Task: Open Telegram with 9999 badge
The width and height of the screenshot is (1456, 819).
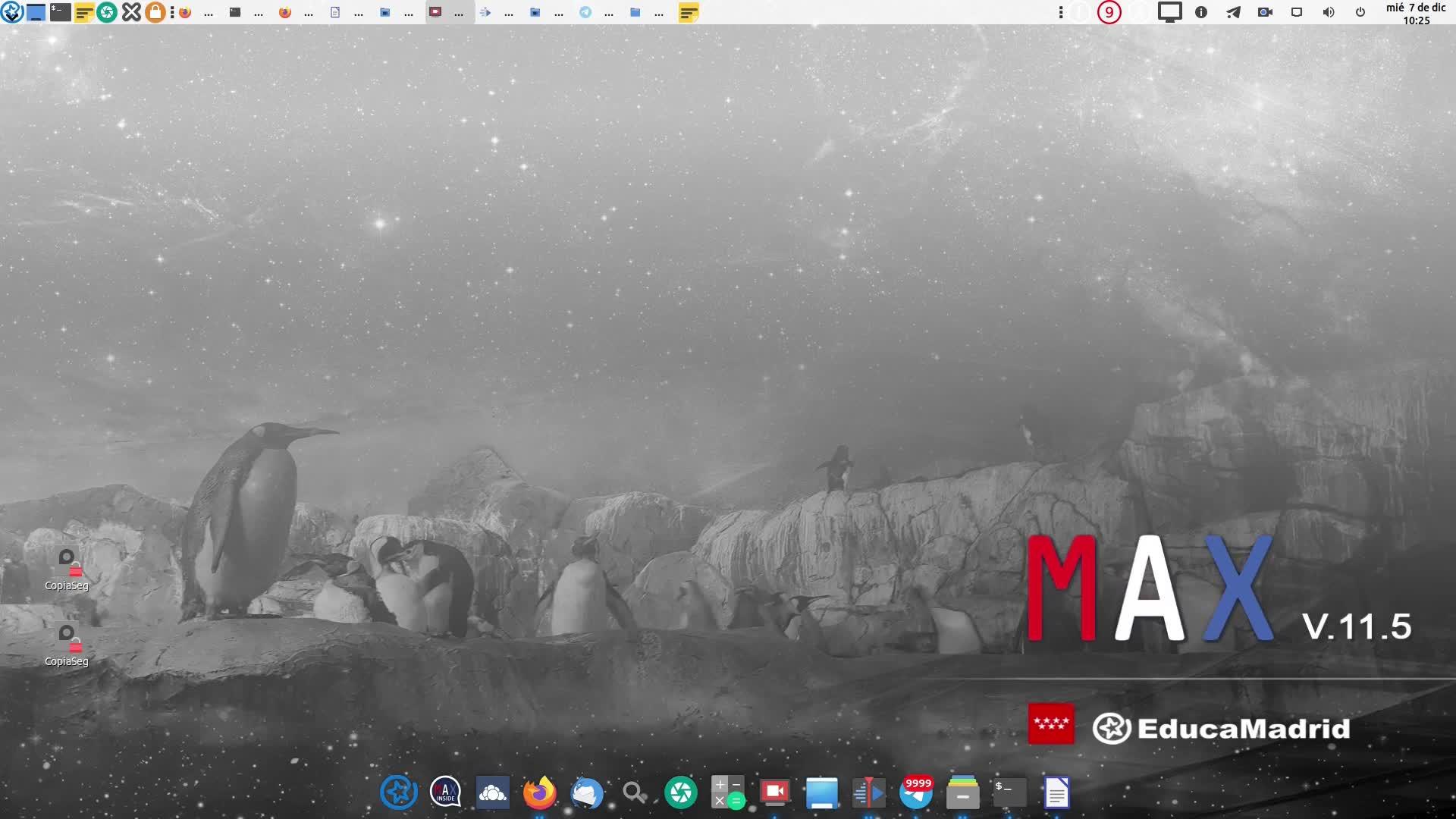Action: coord(915,793)
